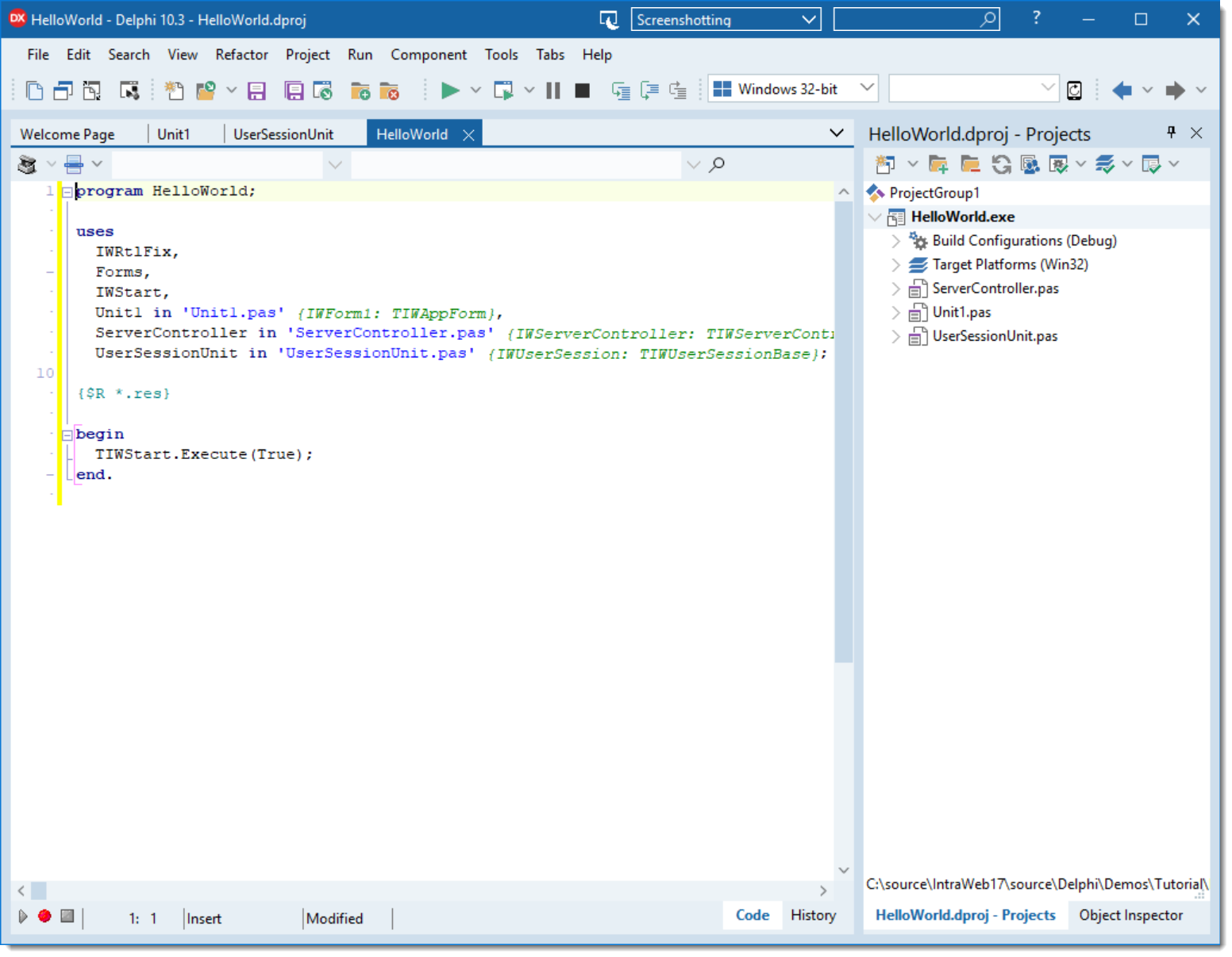1232x957 pixels.
Task: Click the Pause toolbar icon
Action: tap(553, 91)
